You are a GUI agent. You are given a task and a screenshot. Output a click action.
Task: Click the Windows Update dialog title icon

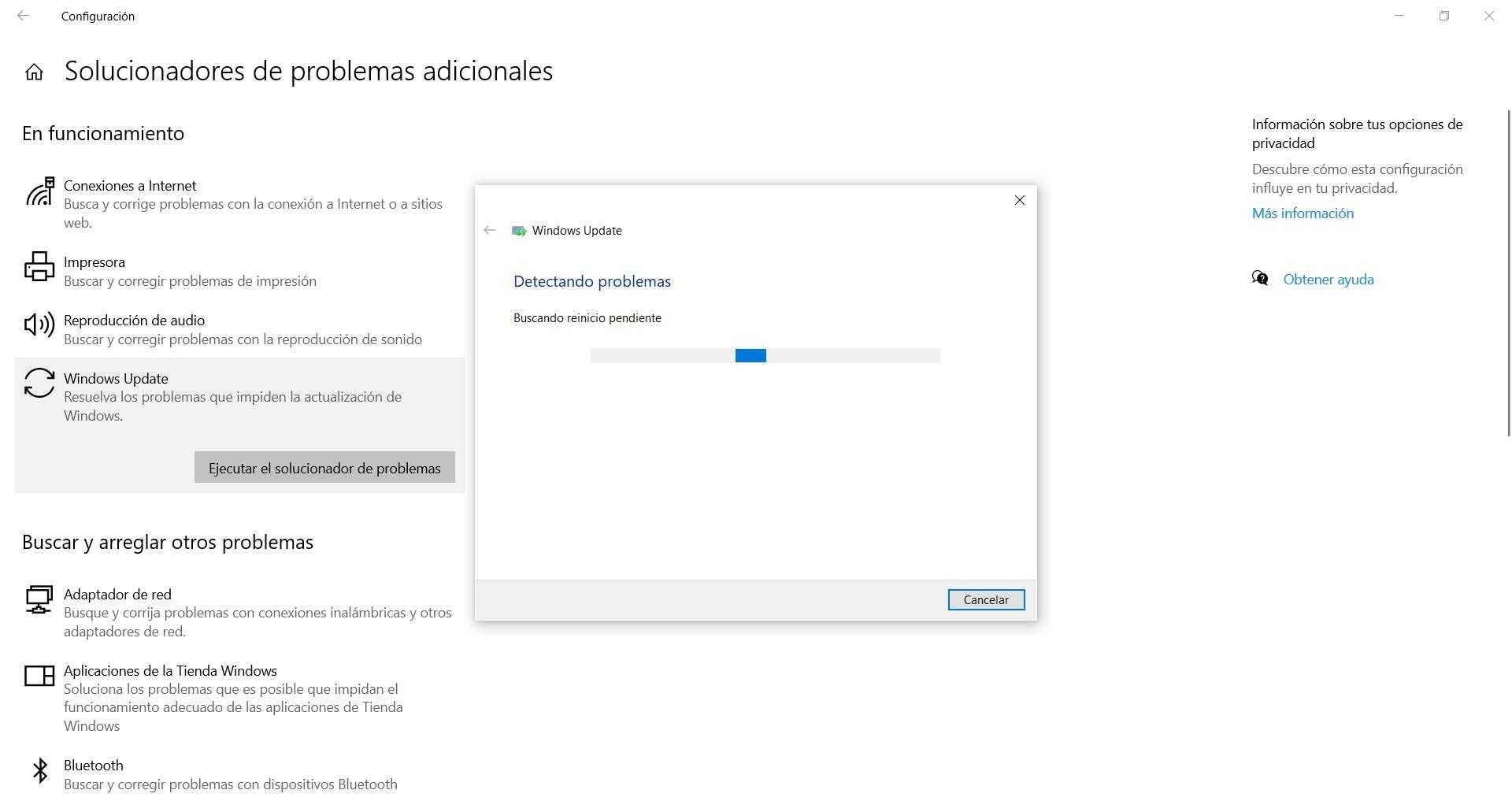pos(519,231)
